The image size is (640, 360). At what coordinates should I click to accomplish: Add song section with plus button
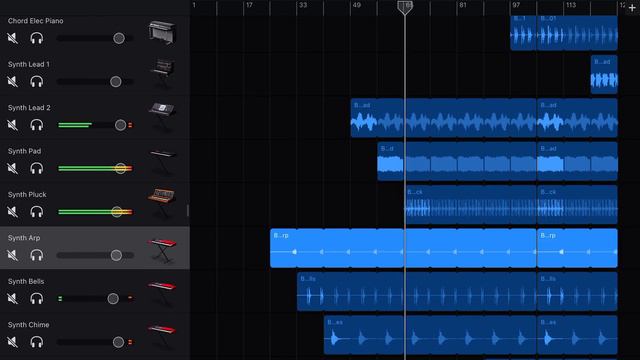(x=632, y=8)
